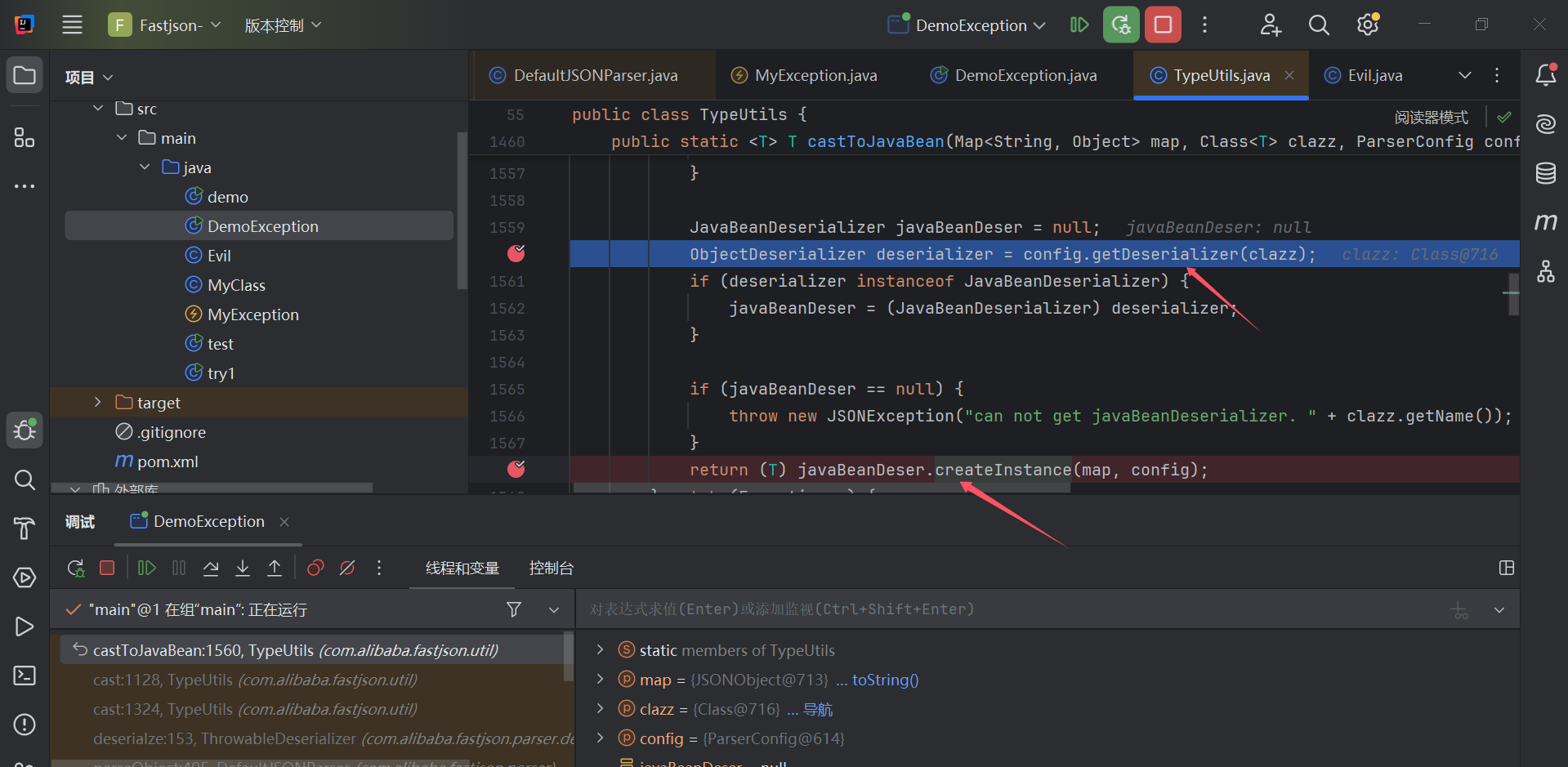Rerun debug DemoException in top toolbar
1568x767 pixels.
pos(1121,25)
